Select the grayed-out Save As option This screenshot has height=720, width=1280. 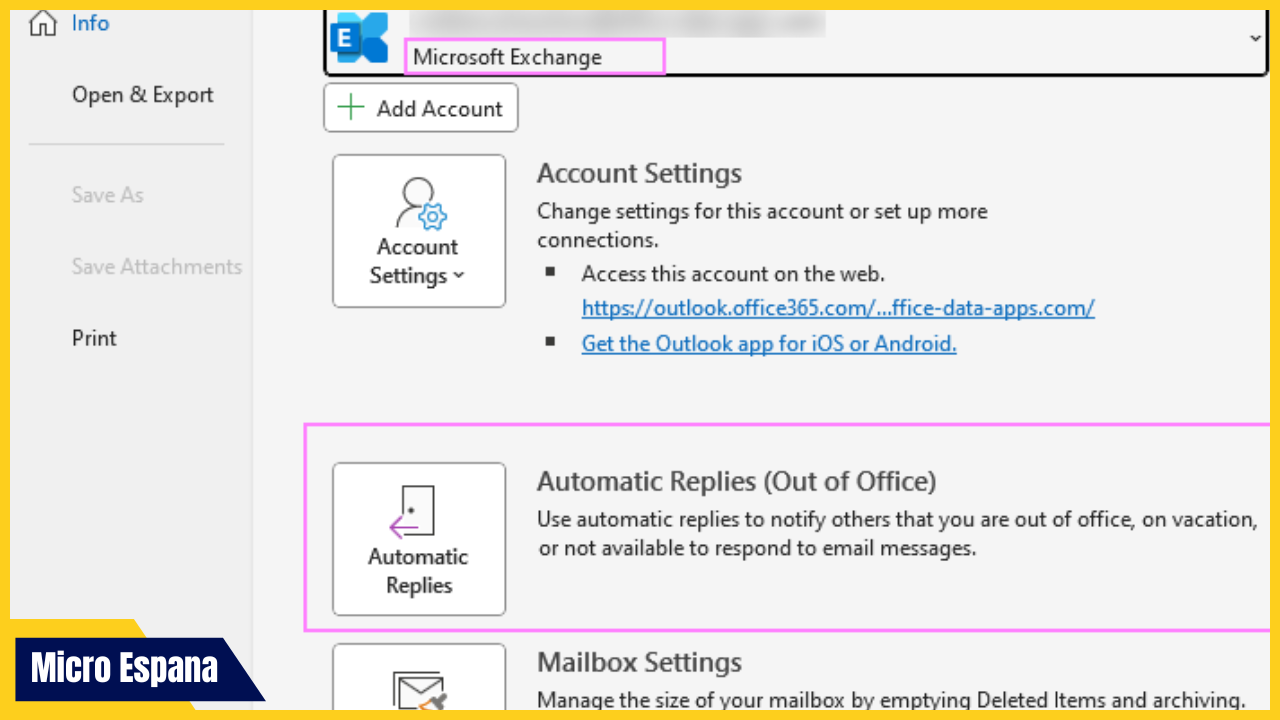pyautogui.click(x=107, y=195)
